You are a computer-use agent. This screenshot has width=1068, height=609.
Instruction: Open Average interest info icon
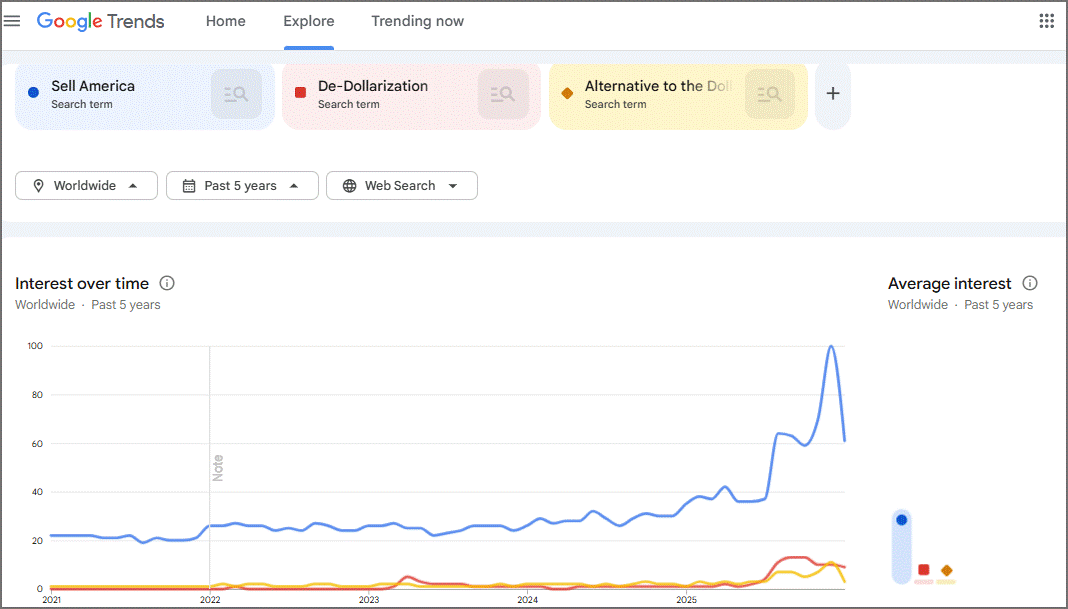point(1030,283)
